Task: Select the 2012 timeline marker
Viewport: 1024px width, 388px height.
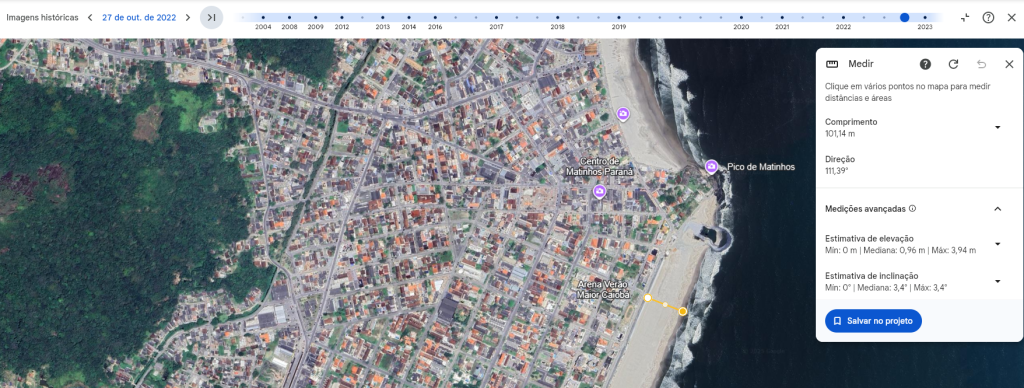Action: pos(342,18)
